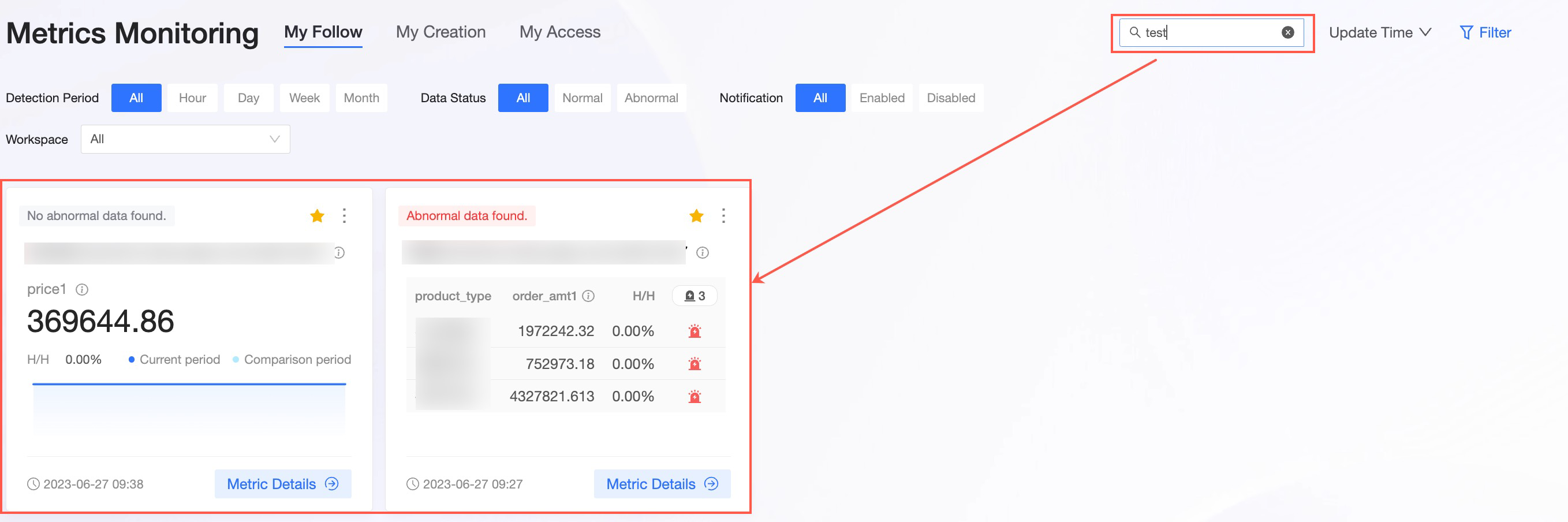Open the Update Time sort dropdown
Screen dimensions: 1568x522
click(x=1380, y=33)
